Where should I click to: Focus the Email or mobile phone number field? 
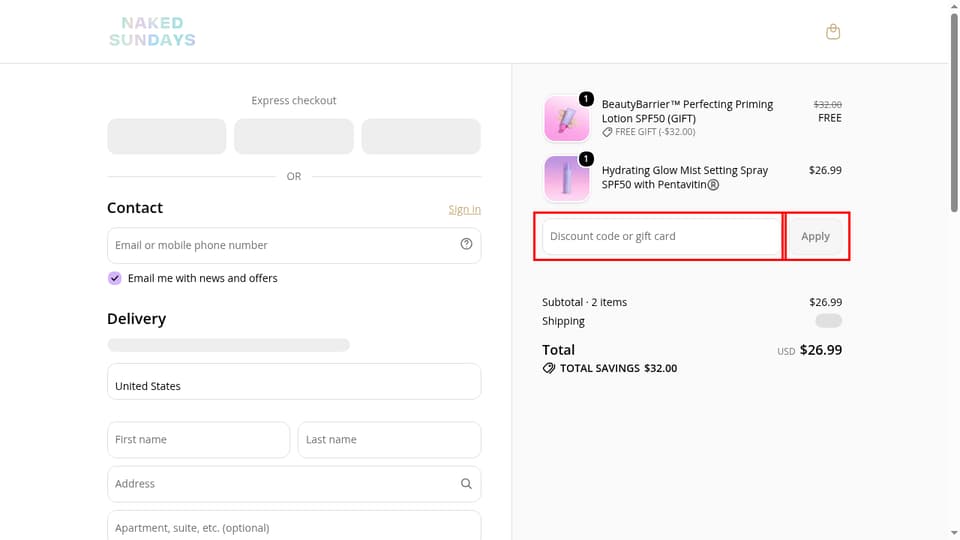294,246
